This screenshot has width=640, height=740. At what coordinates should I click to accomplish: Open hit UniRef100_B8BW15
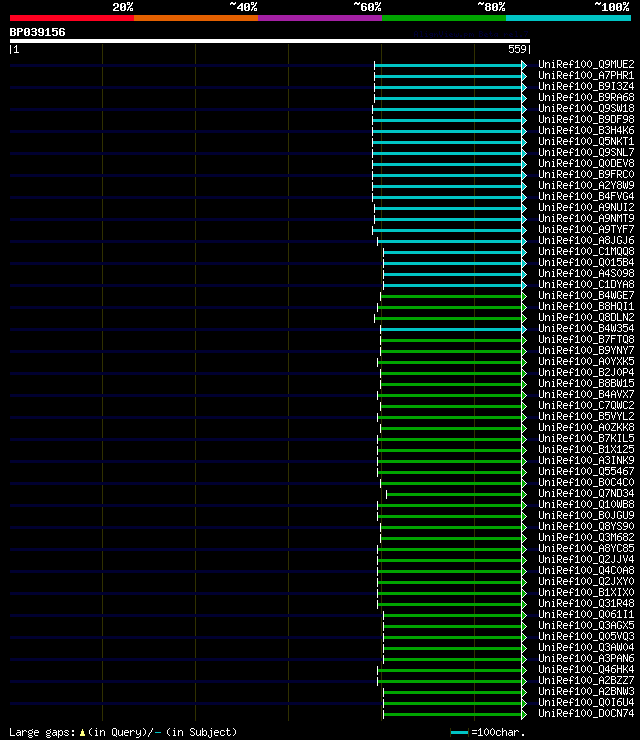586,383
